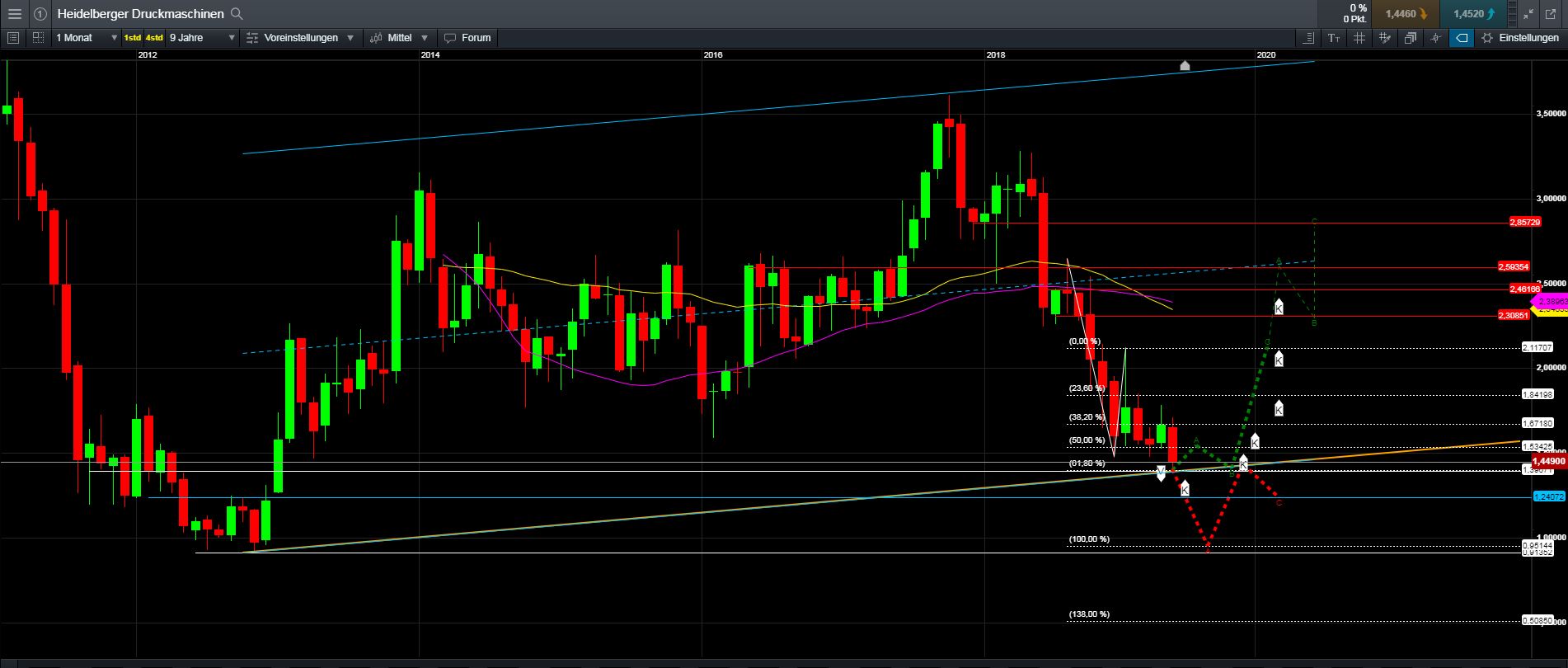The height and width of the screenshot is (668, 1568).
Task: Open the chart layout grid icon
Action: tap(38, 38)
